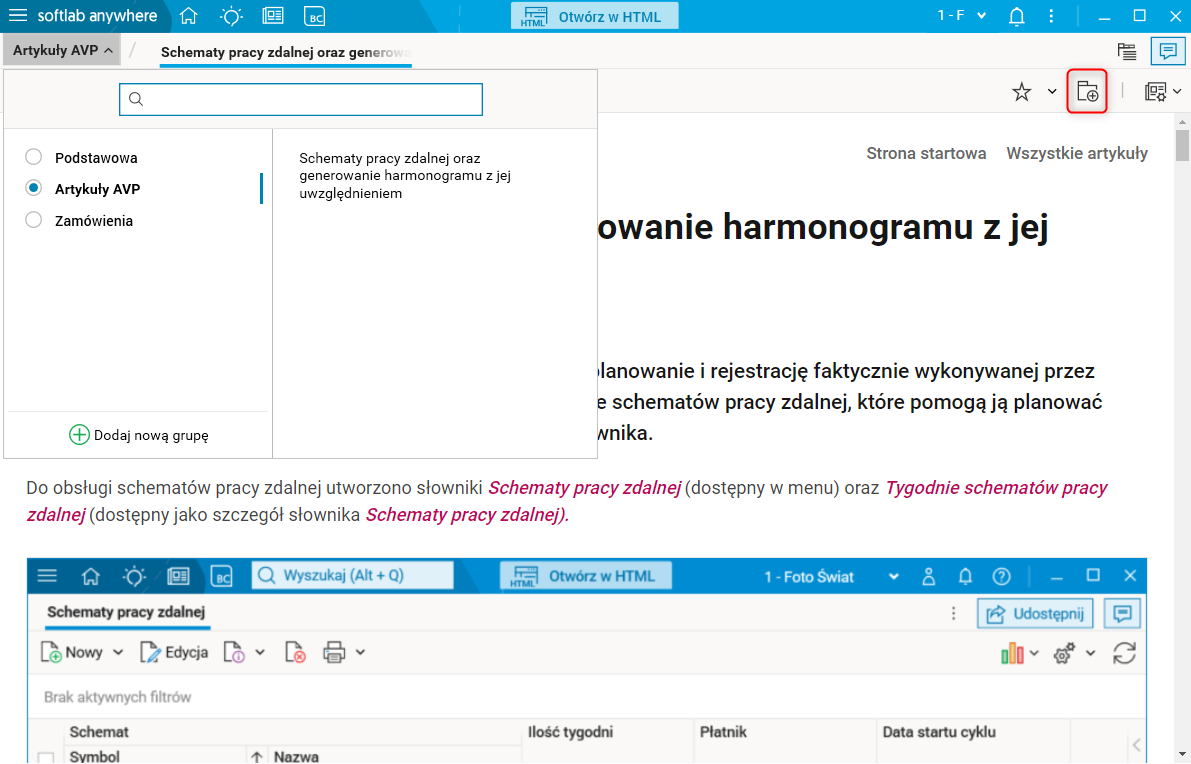Image resolution: width=1191 pixels, height=764 pixels.
Task: Click the Data startu cyklu column header
Action: [939, 732]
